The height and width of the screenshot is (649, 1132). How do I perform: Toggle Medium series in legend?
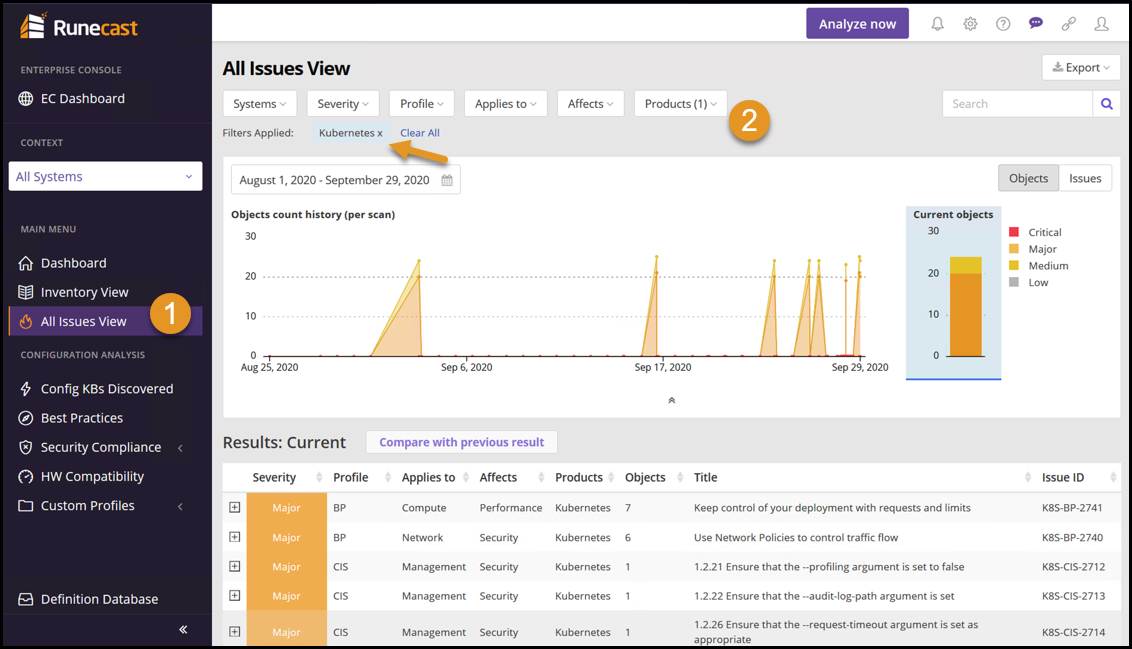coord(1038,266)
